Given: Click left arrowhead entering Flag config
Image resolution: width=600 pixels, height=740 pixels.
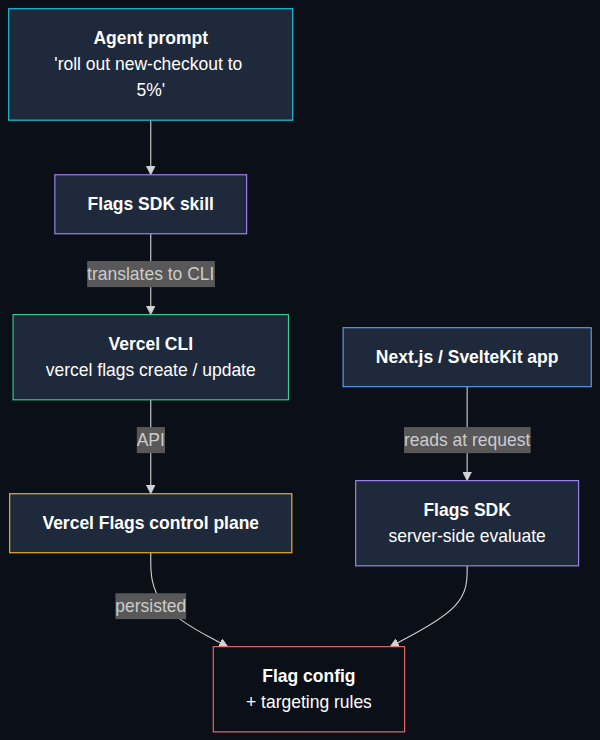Looking at the screenshot, I should [223, 642].
